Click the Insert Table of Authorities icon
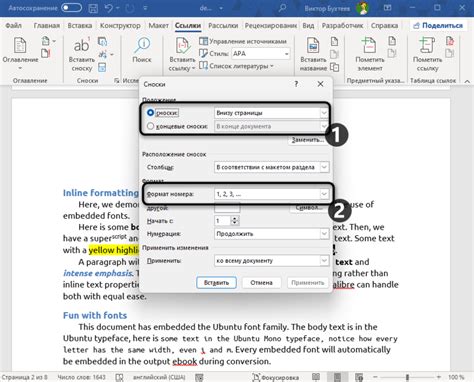Image resolution: width=474 pixels, height=382 pixels. pos(450,41)
